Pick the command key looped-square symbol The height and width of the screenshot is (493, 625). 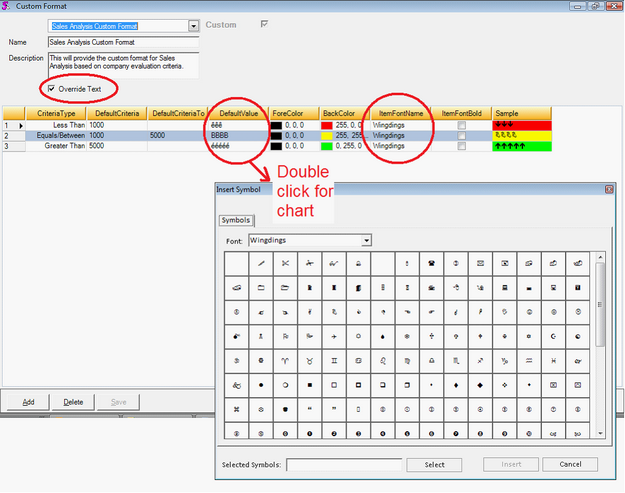point(237,409)
